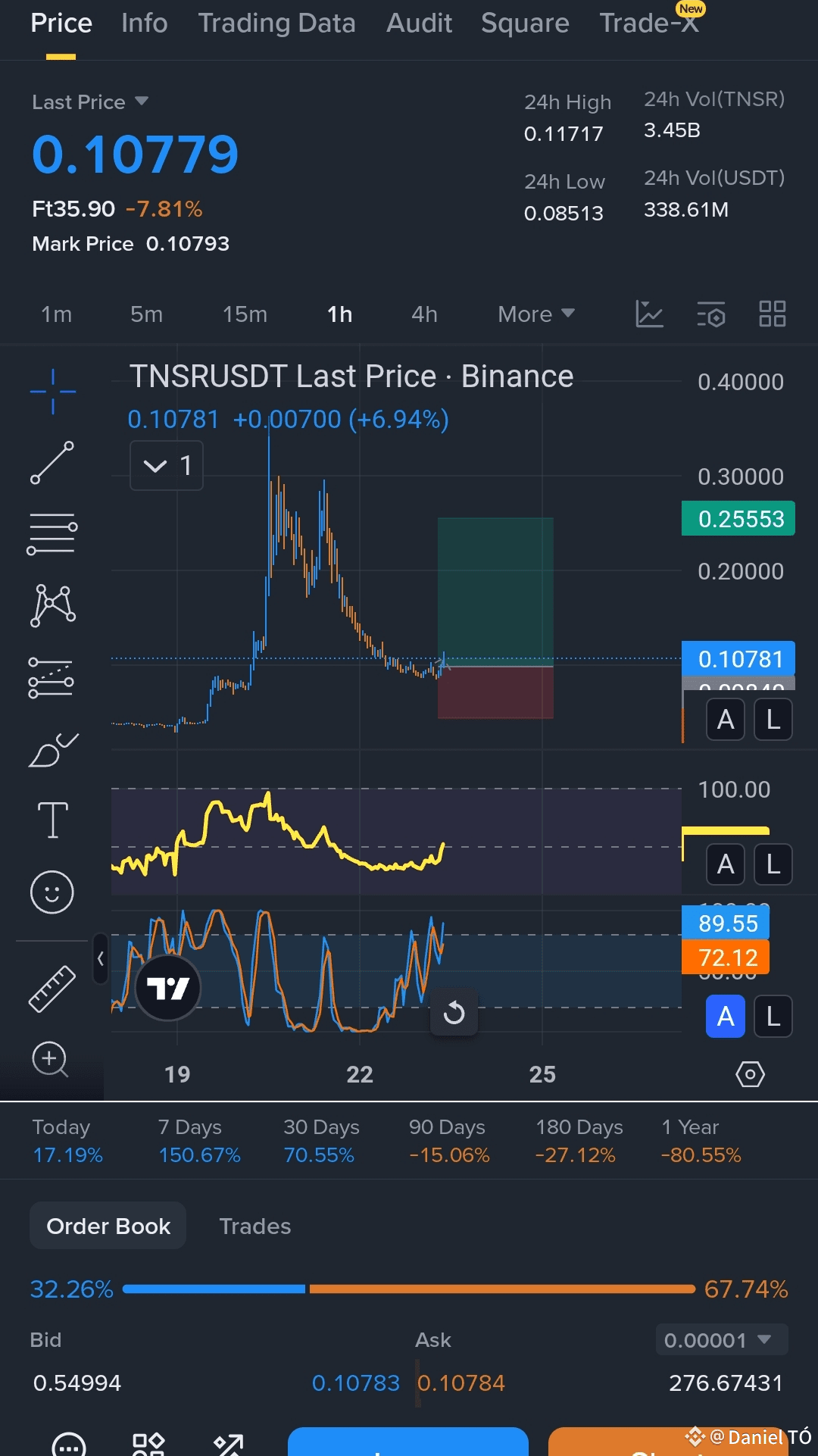The width and height of the screenshot is (818, 1456).
Task: Collapse the drawing toolbar side arrow
Action: [x=100, y=959]
